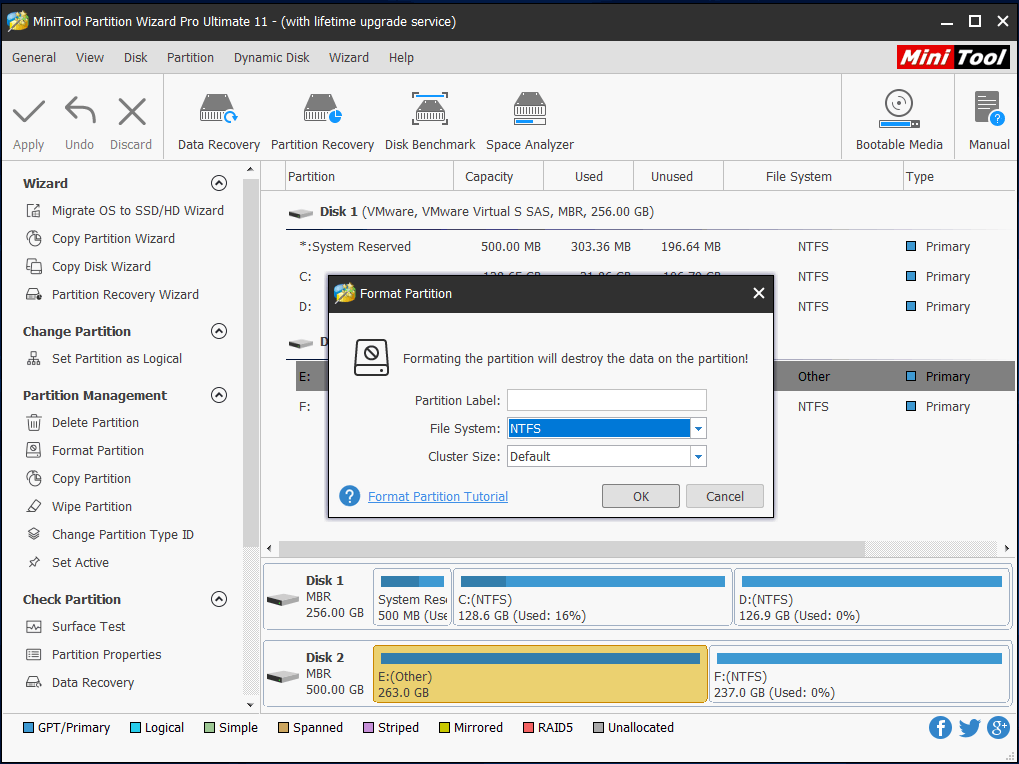Open the View menu
Screen dimensions: 1019x764
(x=90, y=57)
